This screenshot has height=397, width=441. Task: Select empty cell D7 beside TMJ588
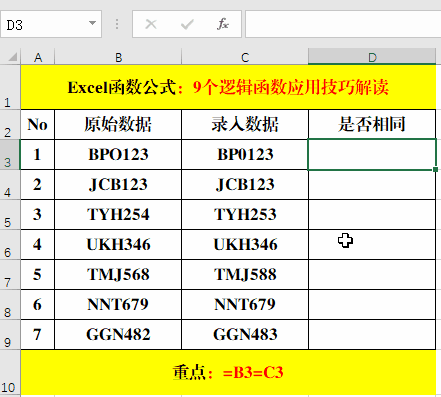coord(372,274)
